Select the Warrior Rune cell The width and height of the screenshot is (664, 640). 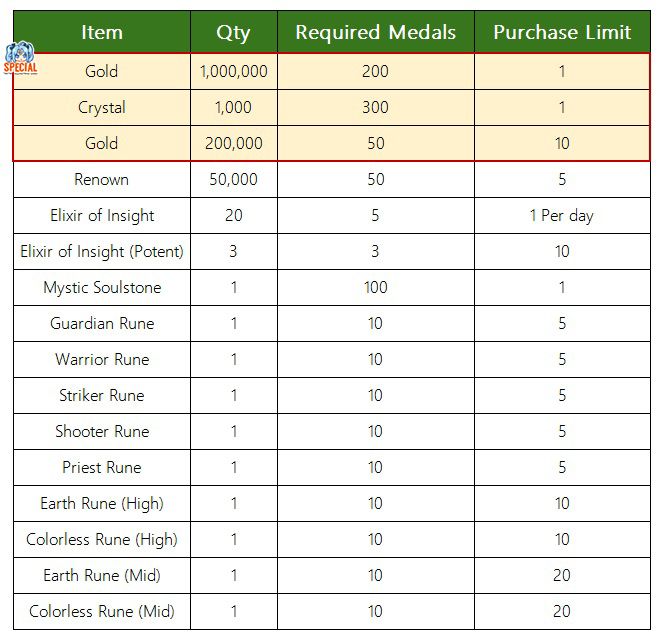[x=102, y=359]
